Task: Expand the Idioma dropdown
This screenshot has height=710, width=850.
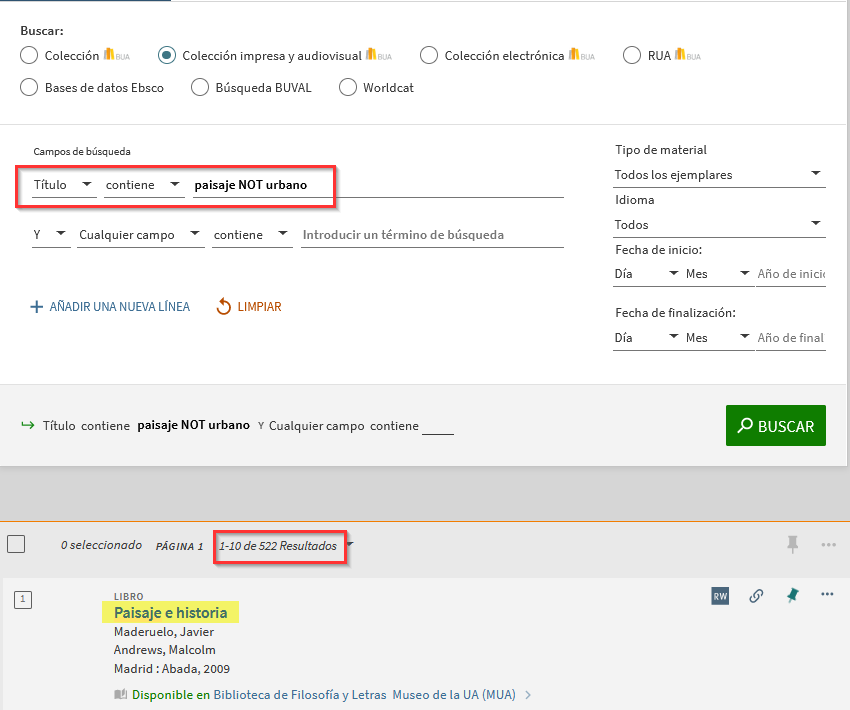Action: pos(719,225)
